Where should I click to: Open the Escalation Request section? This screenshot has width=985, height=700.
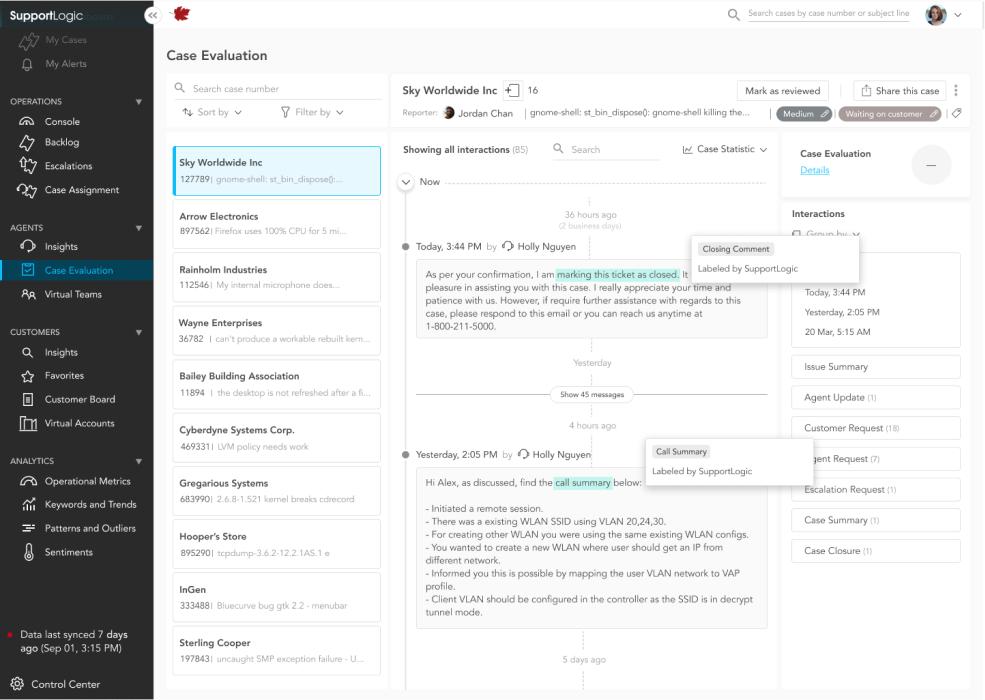[x=876, y=489]
